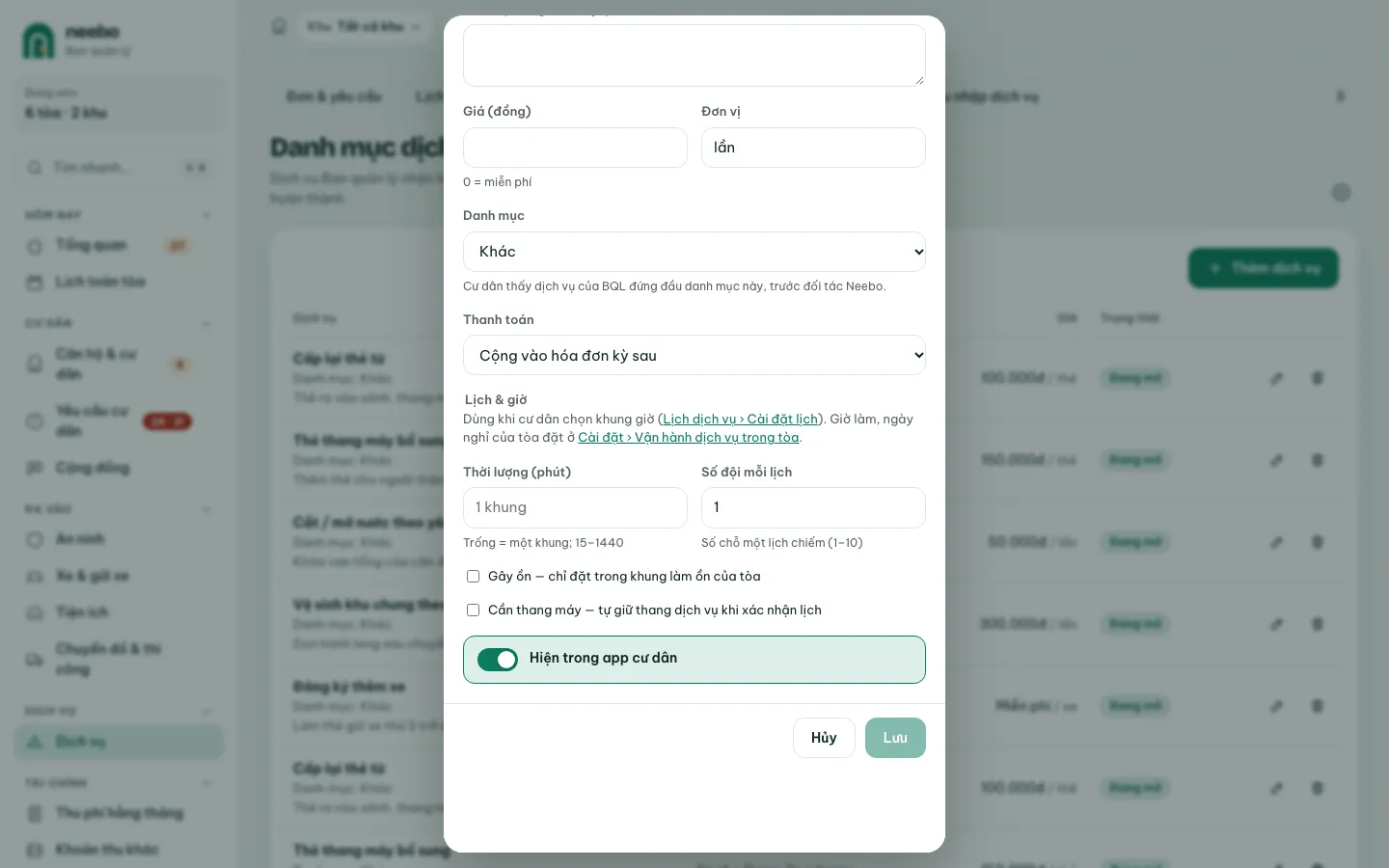
Task: Click the Thêm dịch vụ button
Action: [1264, 268]
